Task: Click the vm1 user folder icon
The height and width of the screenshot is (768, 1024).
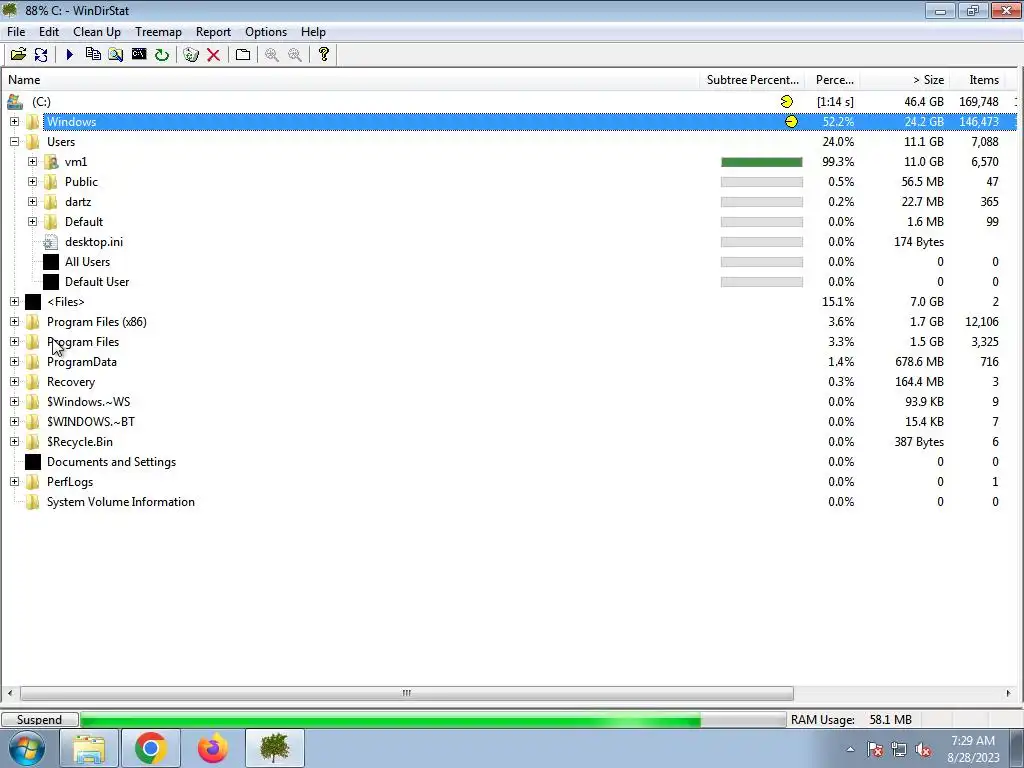Action: (x=51, y=162)
